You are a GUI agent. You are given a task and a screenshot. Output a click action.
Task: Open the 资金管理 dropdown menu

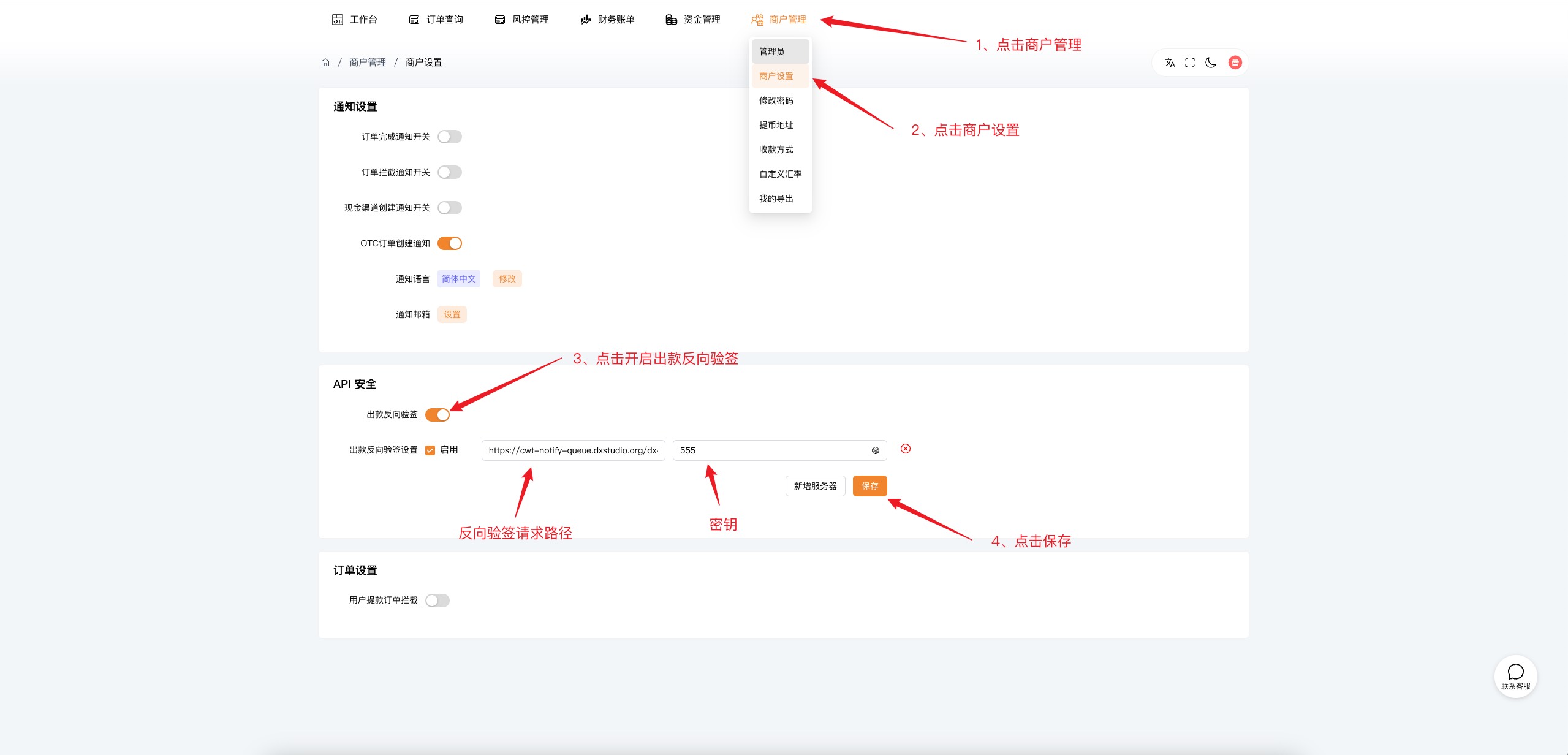[693, 20]
